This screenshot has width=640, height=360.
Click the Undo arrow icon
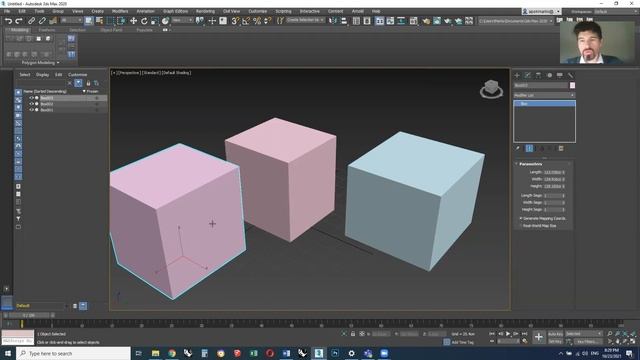click(8, 21)
